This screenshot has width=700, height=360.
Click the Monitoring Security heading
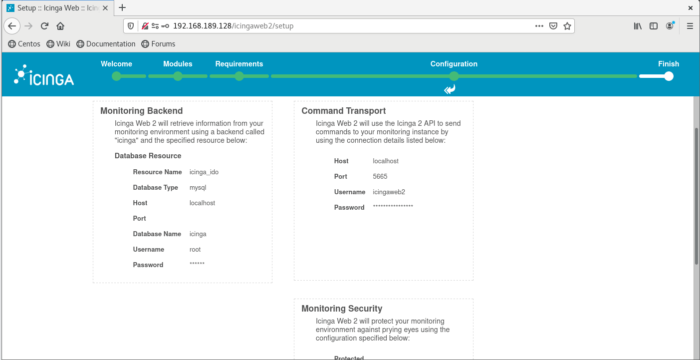click(342, 309)
